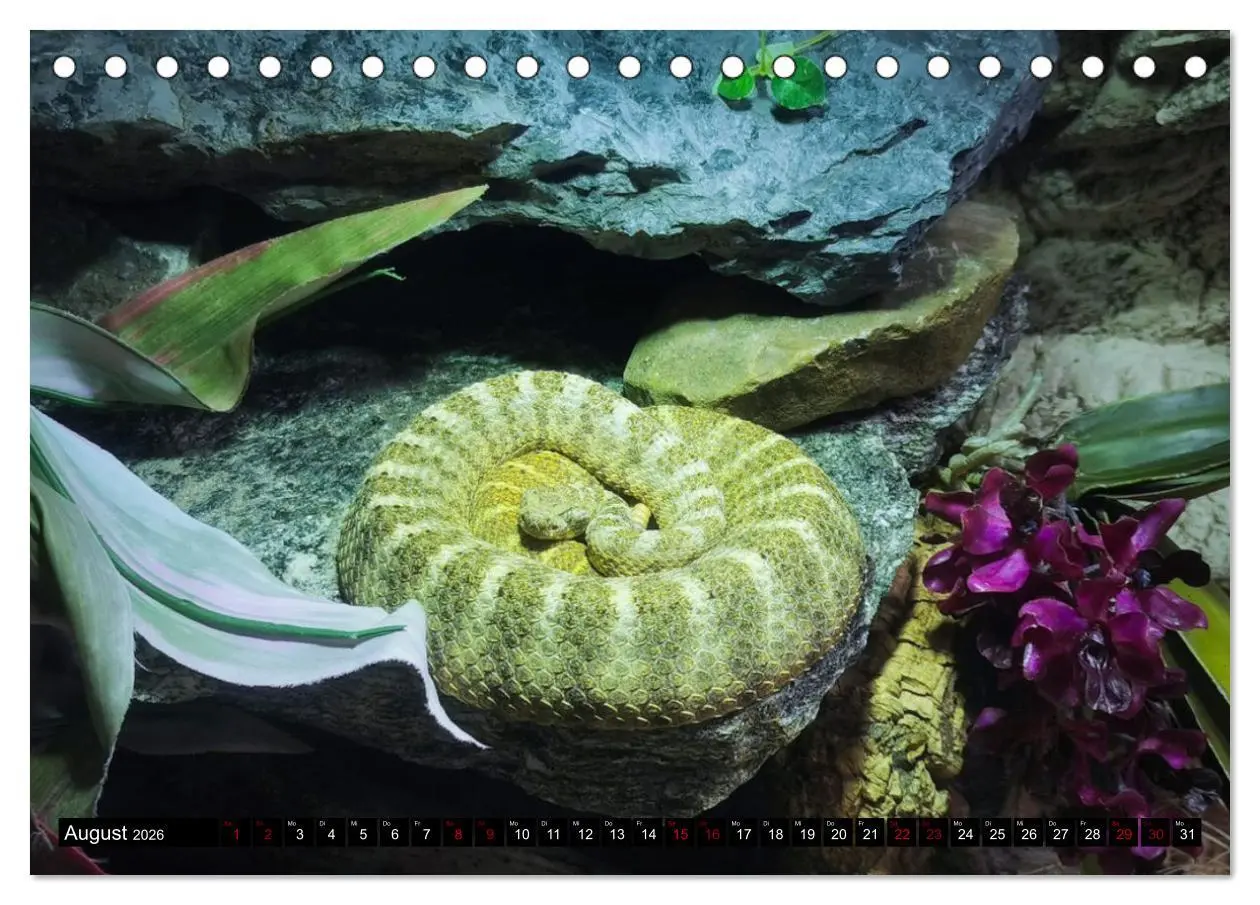Image resolution: width=1260 pixels, height=905 pixels.
Task: Select date 17 in the calendar row
Action: [x=743, y=833]
